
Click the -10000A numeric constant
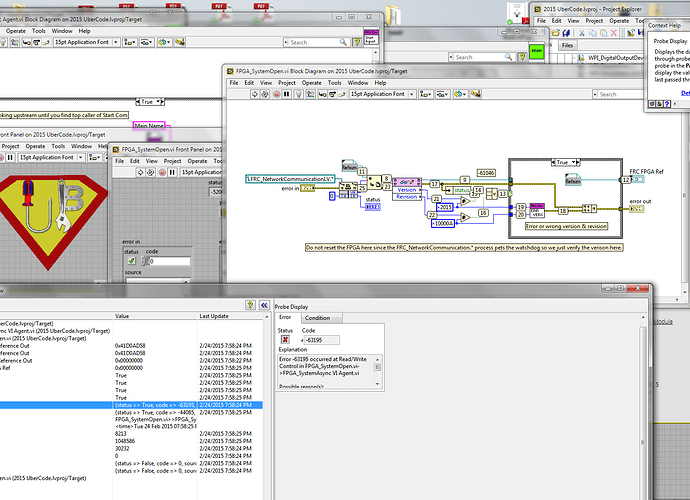pos(443,224)
